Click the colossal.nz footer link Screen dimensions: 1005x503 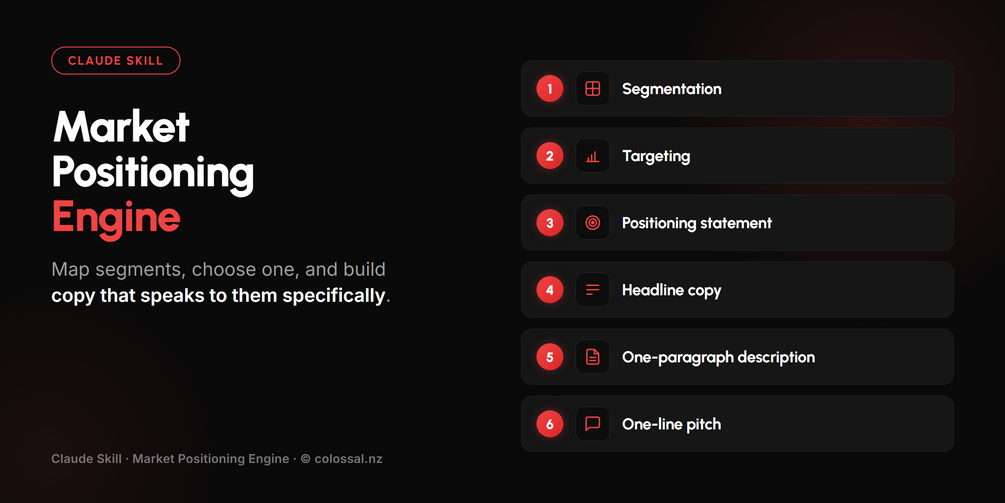click(x=348, y=459)
